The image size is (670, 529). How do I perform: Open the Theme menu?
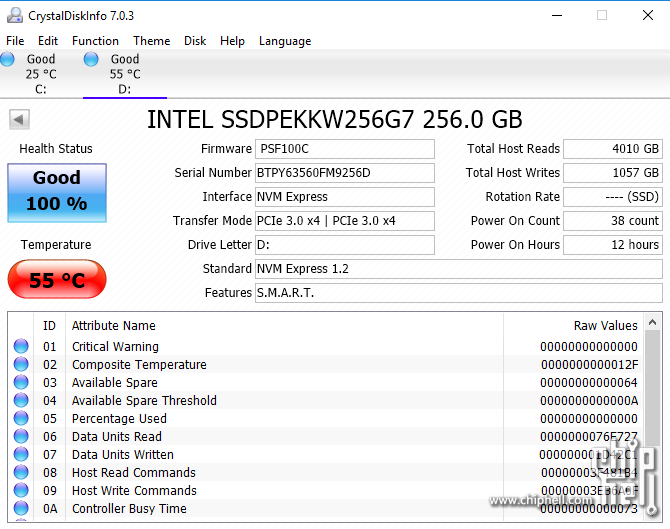(151, 41)
